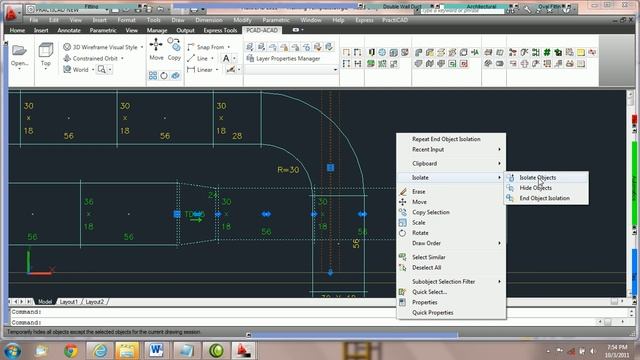Click Isolate Objects icon in submenu
The width and height of the screenshot is (640, 360).
511,178
